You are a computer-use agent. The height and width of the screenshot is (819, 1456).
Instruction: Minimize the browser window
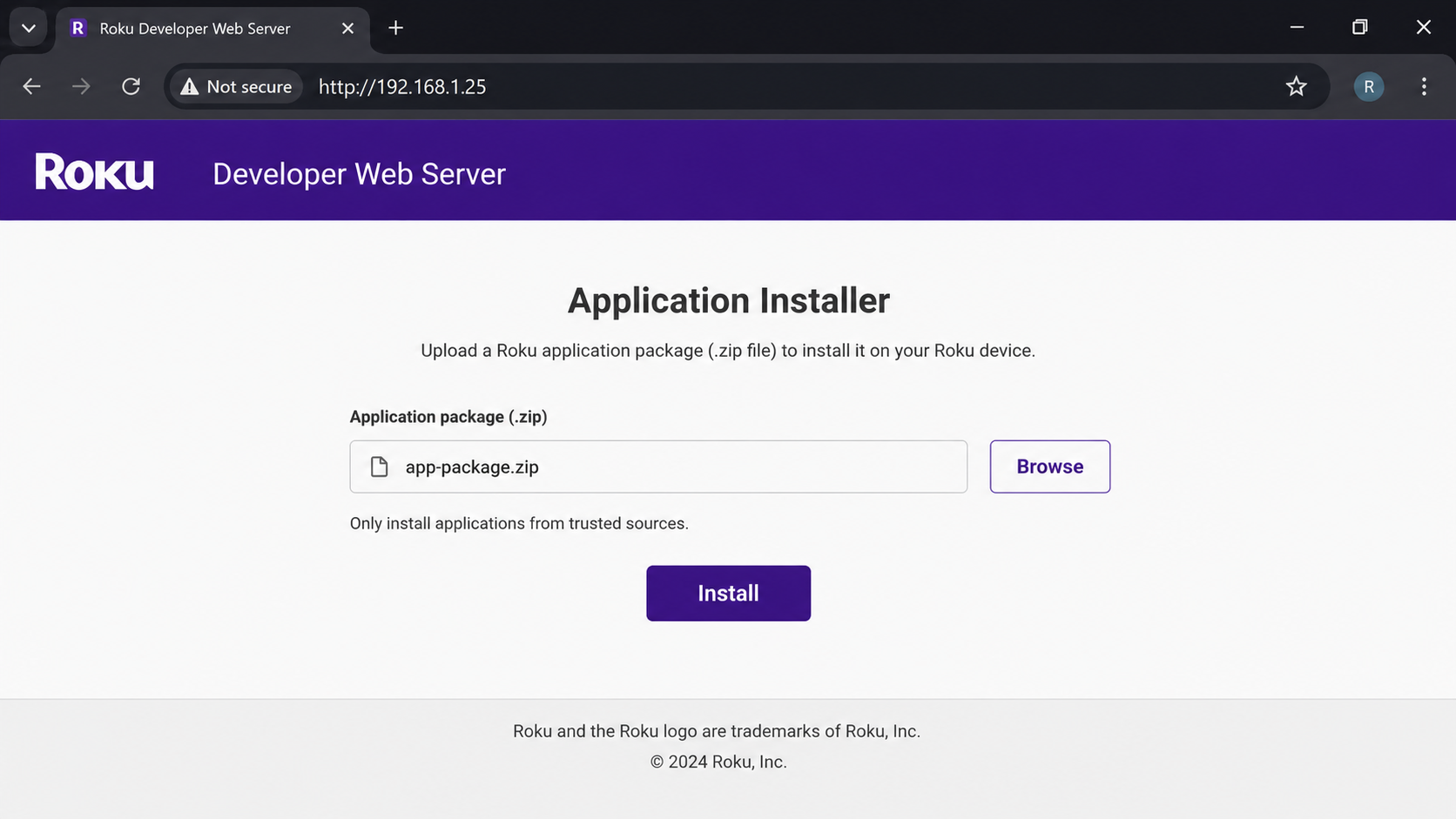[1297, 27]
